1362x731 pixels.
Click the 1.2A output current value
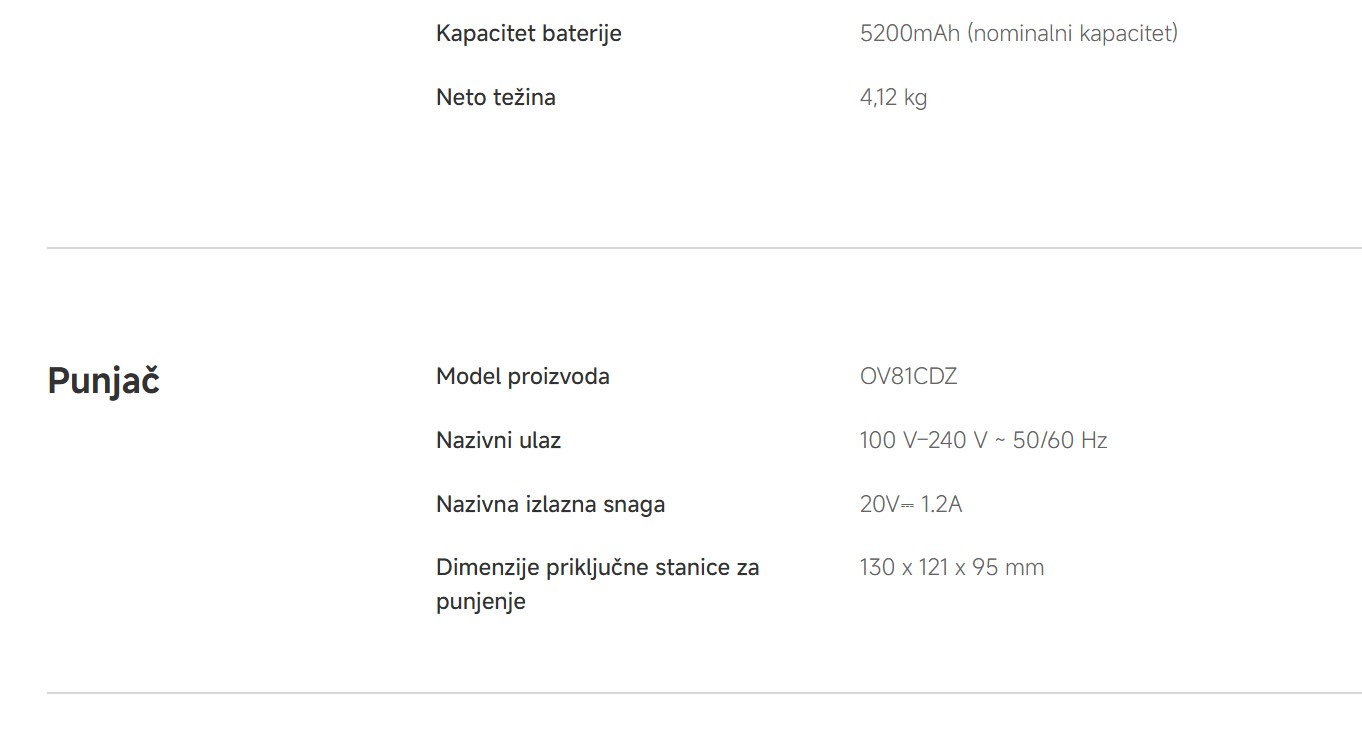point(941,504)
